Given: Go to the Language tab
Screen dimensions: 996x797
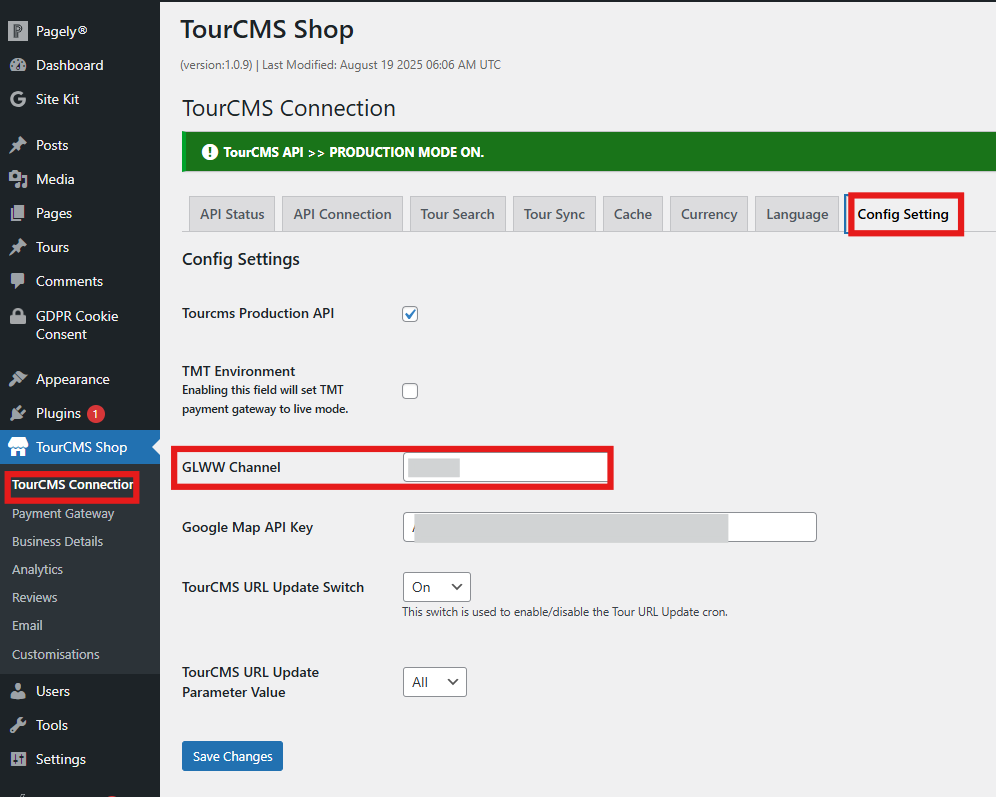Looking at the screenshot, I should click(797, 214).
